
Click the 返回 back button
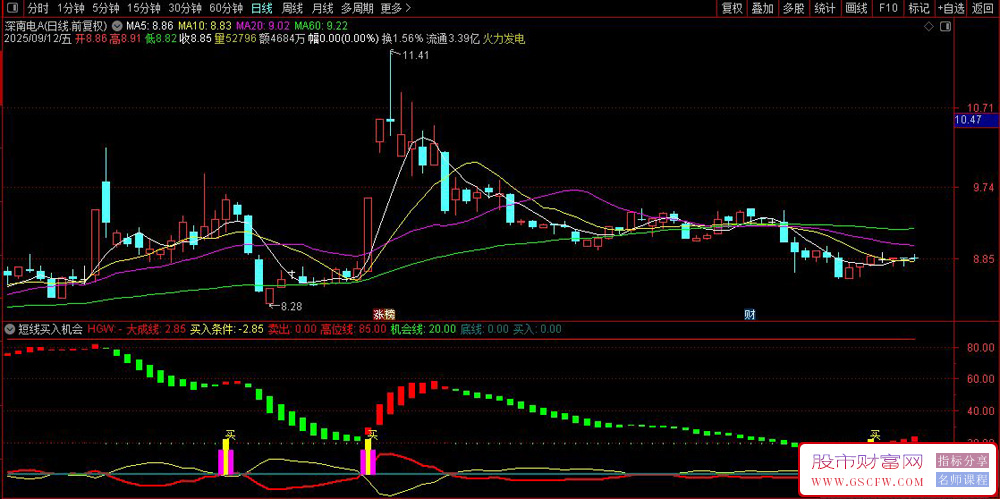click(x=983, y=8)
